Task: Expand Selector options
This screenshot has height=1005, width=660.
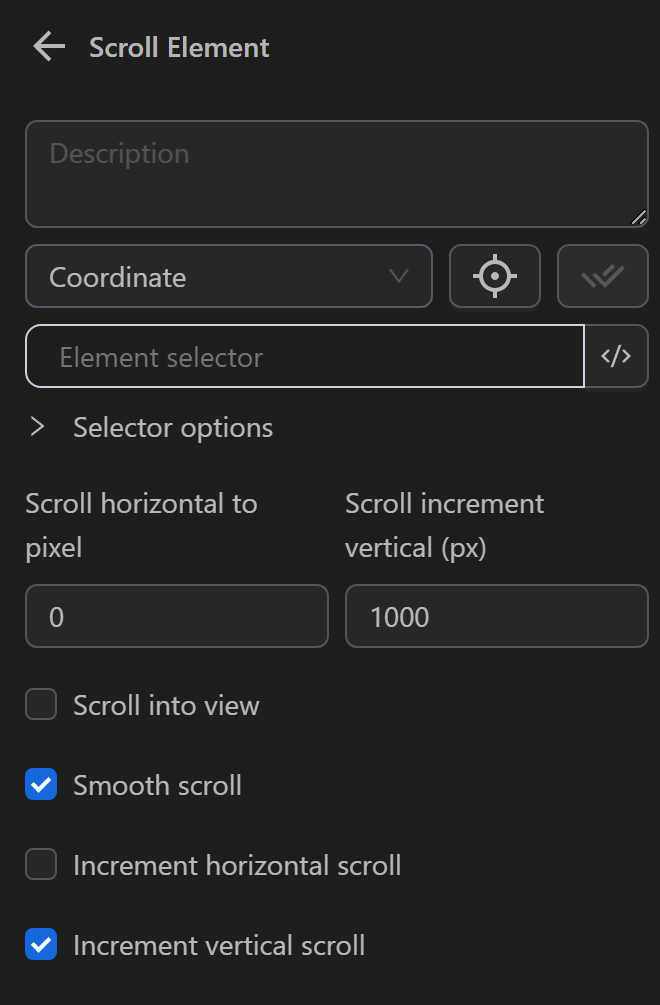Action: (172, 426)
